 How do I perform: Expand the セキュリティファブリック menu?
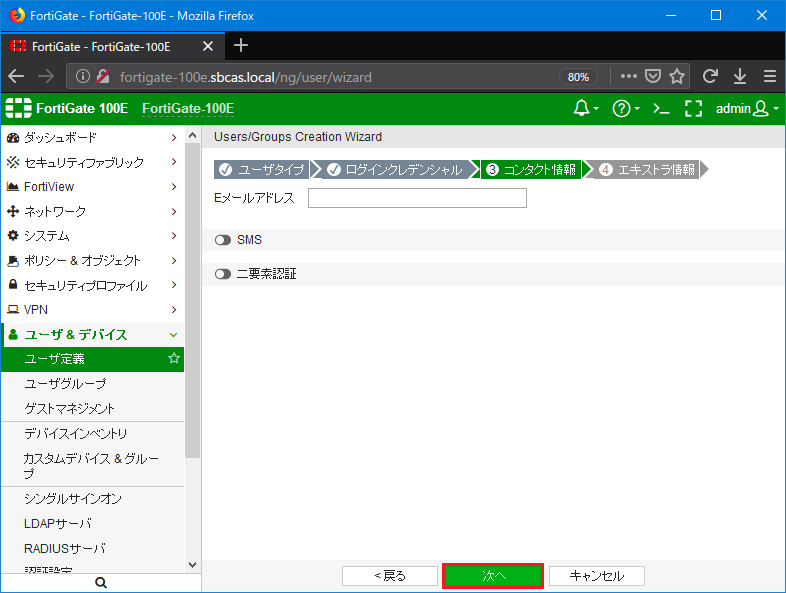[92, 162]
